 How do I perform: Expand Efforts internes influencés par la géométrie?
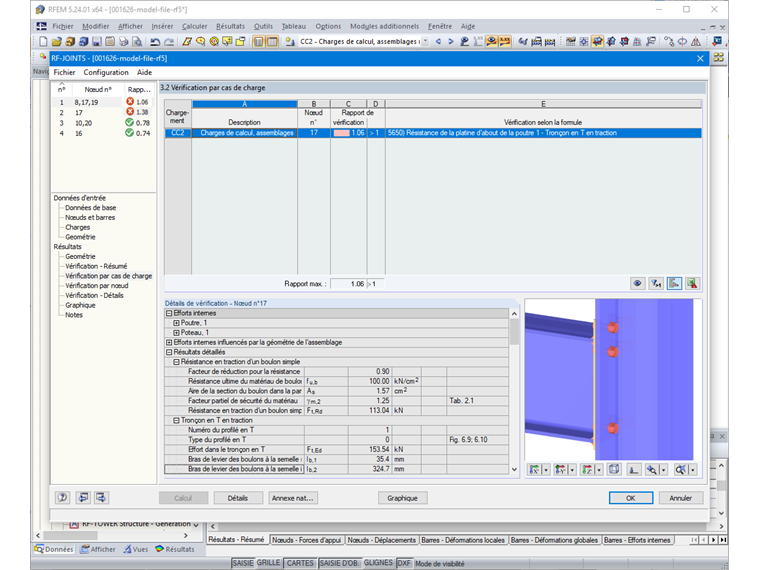point(169,342)
